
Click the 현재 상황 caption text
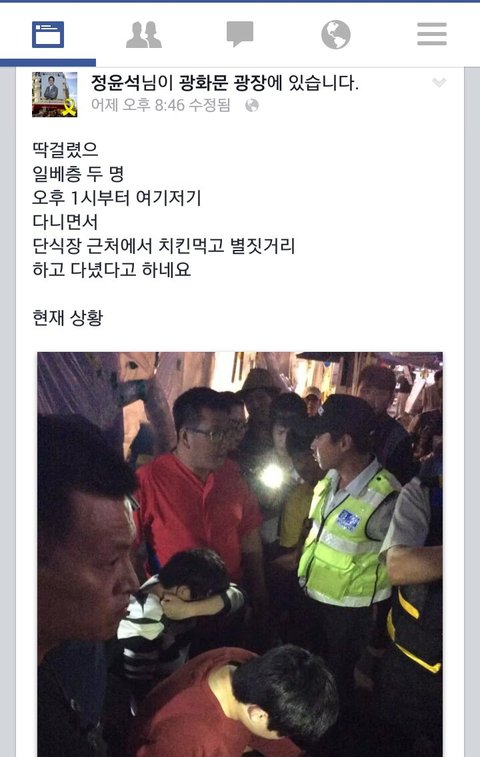click(x=68, y=318)
